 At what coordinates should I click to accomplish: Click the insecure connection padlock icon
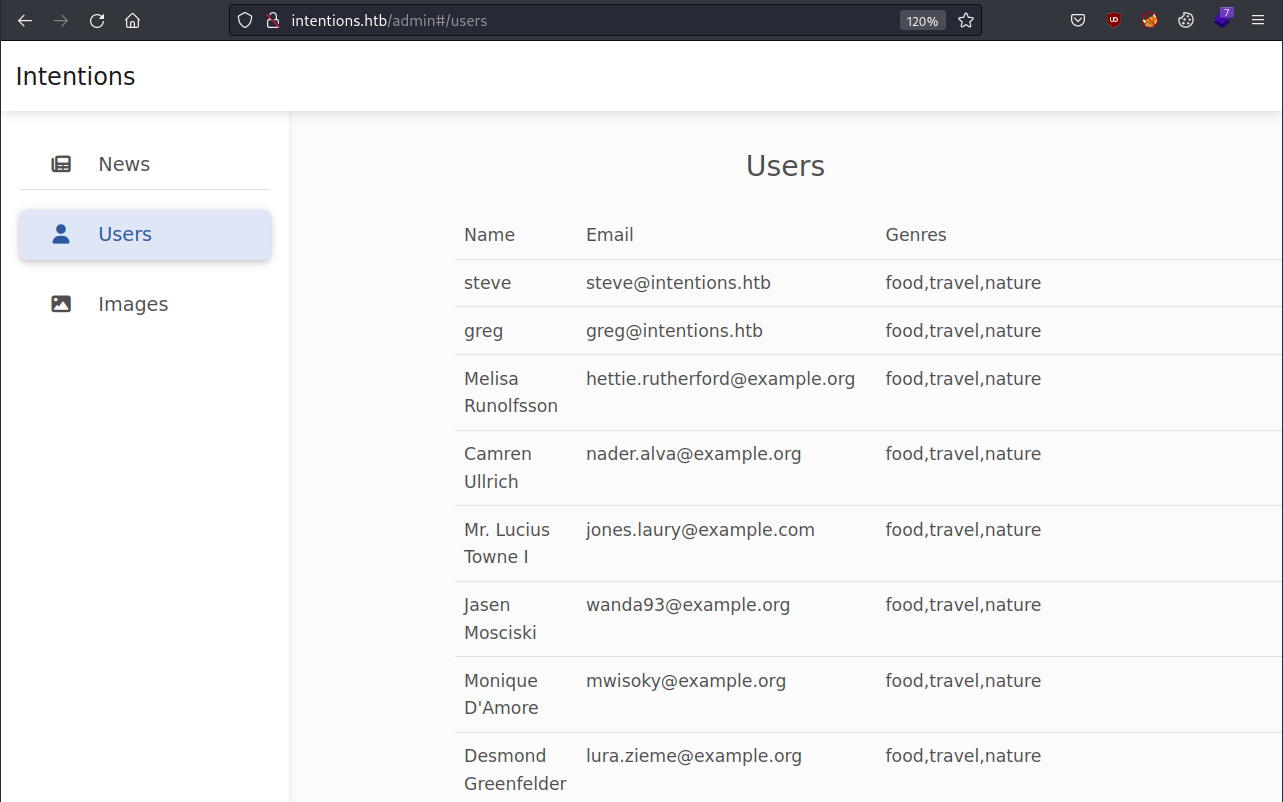click(x=271, y=20)
